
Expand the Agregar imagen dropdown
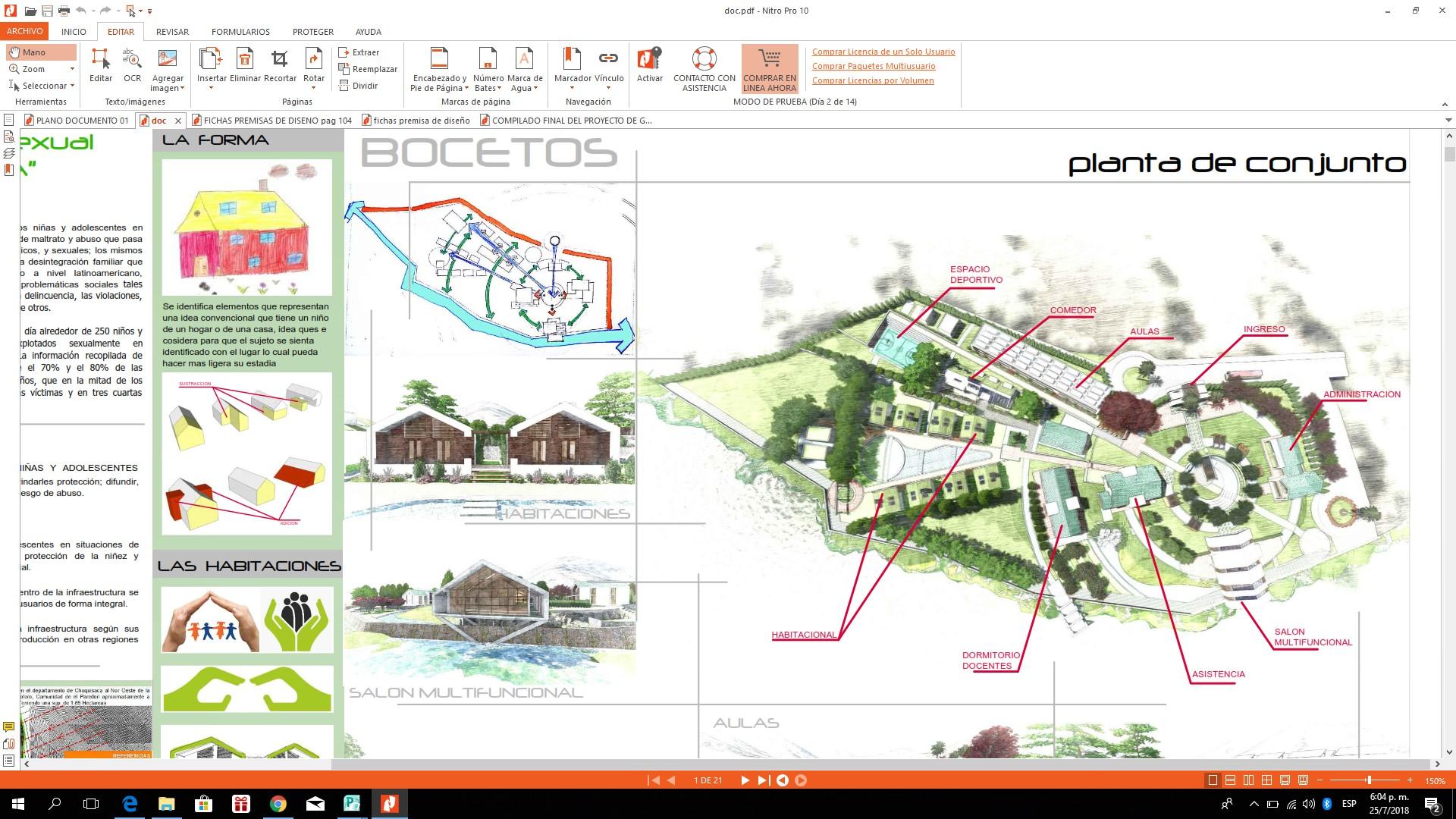tap(183, 89)
